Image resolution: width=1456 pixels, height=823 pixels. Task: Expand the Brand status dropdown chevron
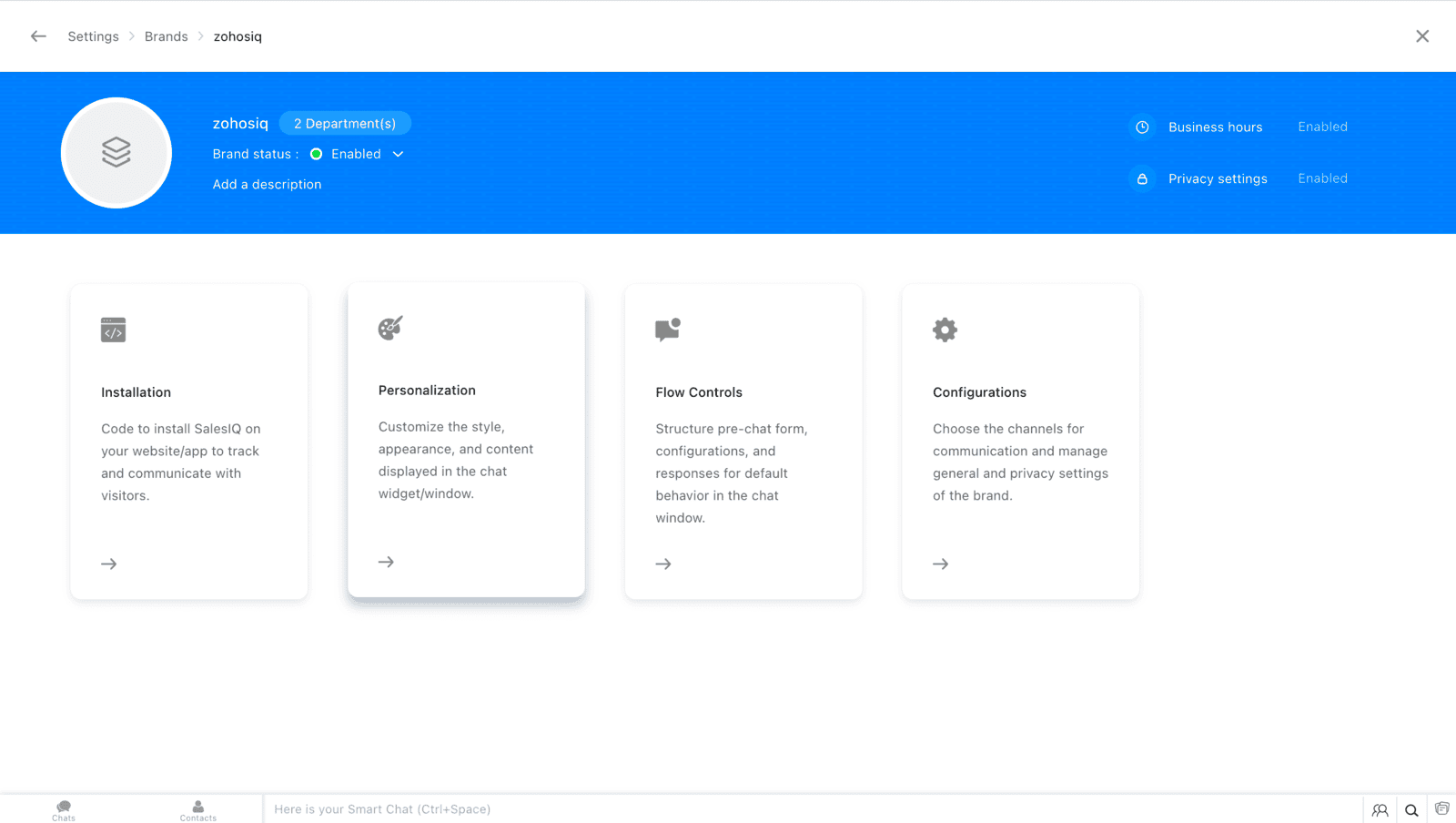point(398,154)
